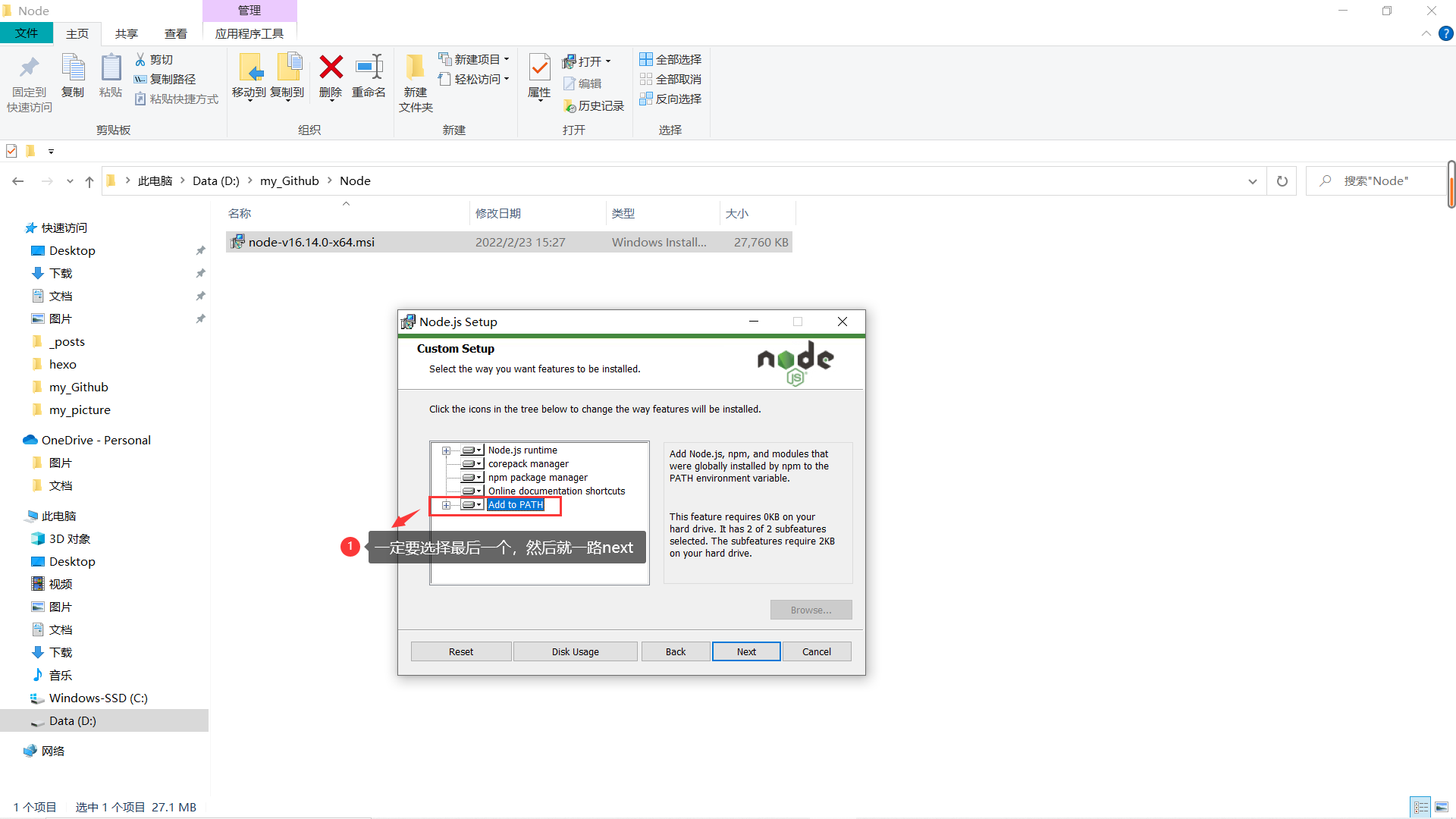Select 3D Objects (3D 对象) folder

70,538
